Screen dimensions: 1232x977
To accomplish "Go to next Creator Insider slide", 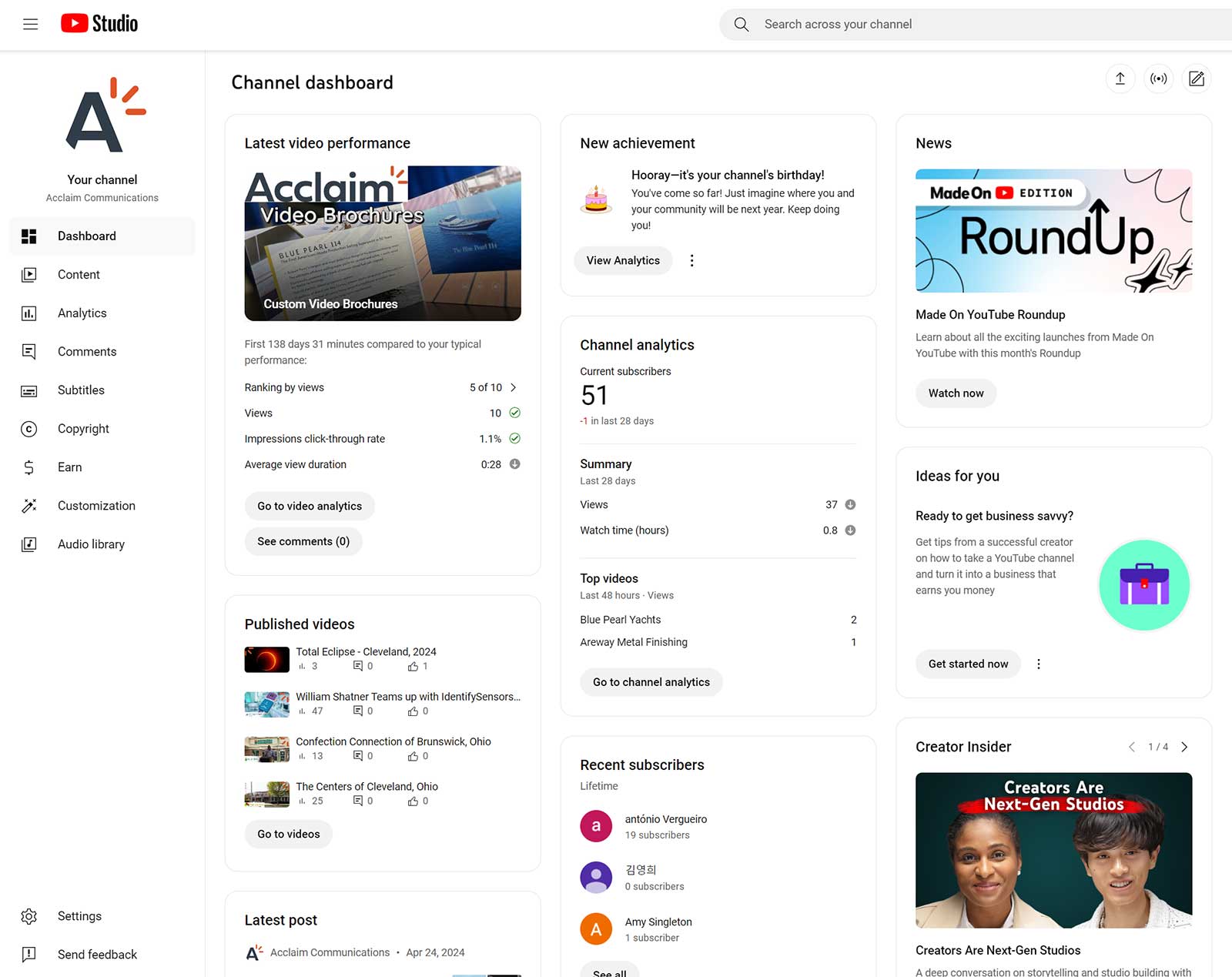I will 1184,747.
